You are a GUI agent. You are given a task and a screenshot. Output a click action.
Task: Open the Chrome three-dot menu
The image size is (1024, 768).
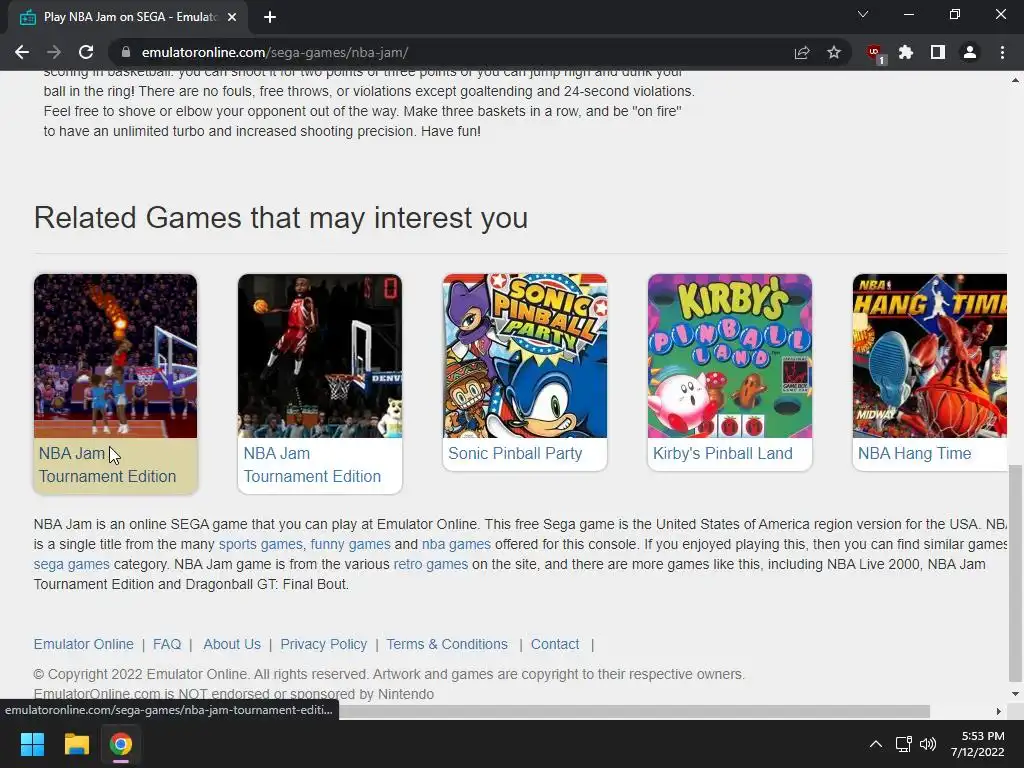tap(1002, 52)
